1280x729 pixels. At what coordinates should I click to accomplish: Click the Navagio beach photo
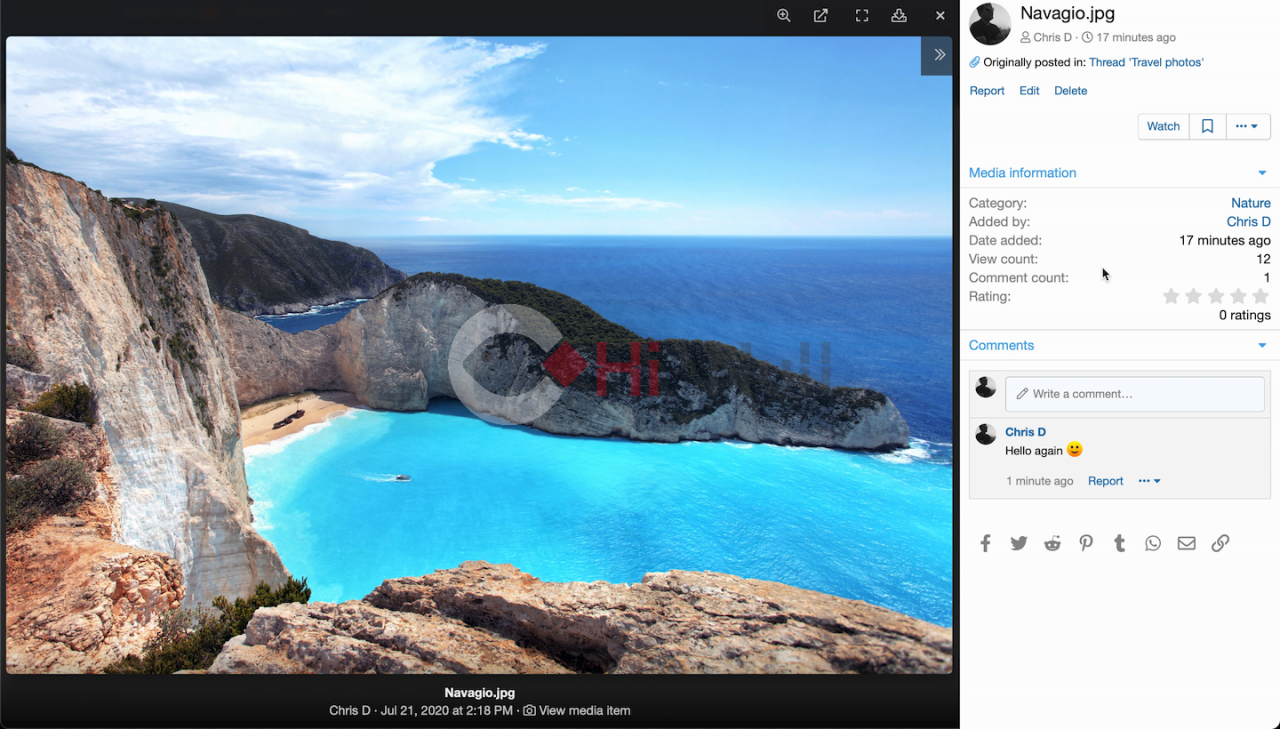479,355
